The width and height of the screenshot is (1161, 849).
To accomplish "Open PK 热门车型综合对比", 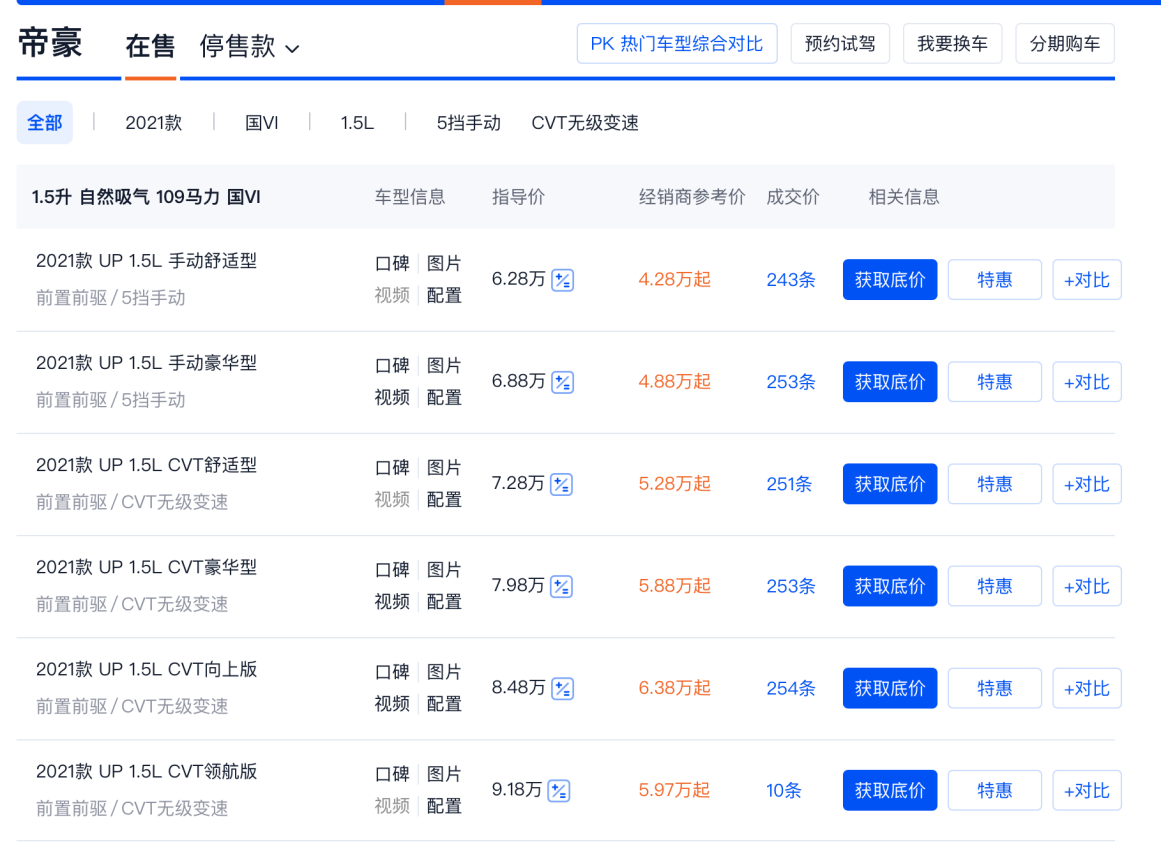I will 676,44.
